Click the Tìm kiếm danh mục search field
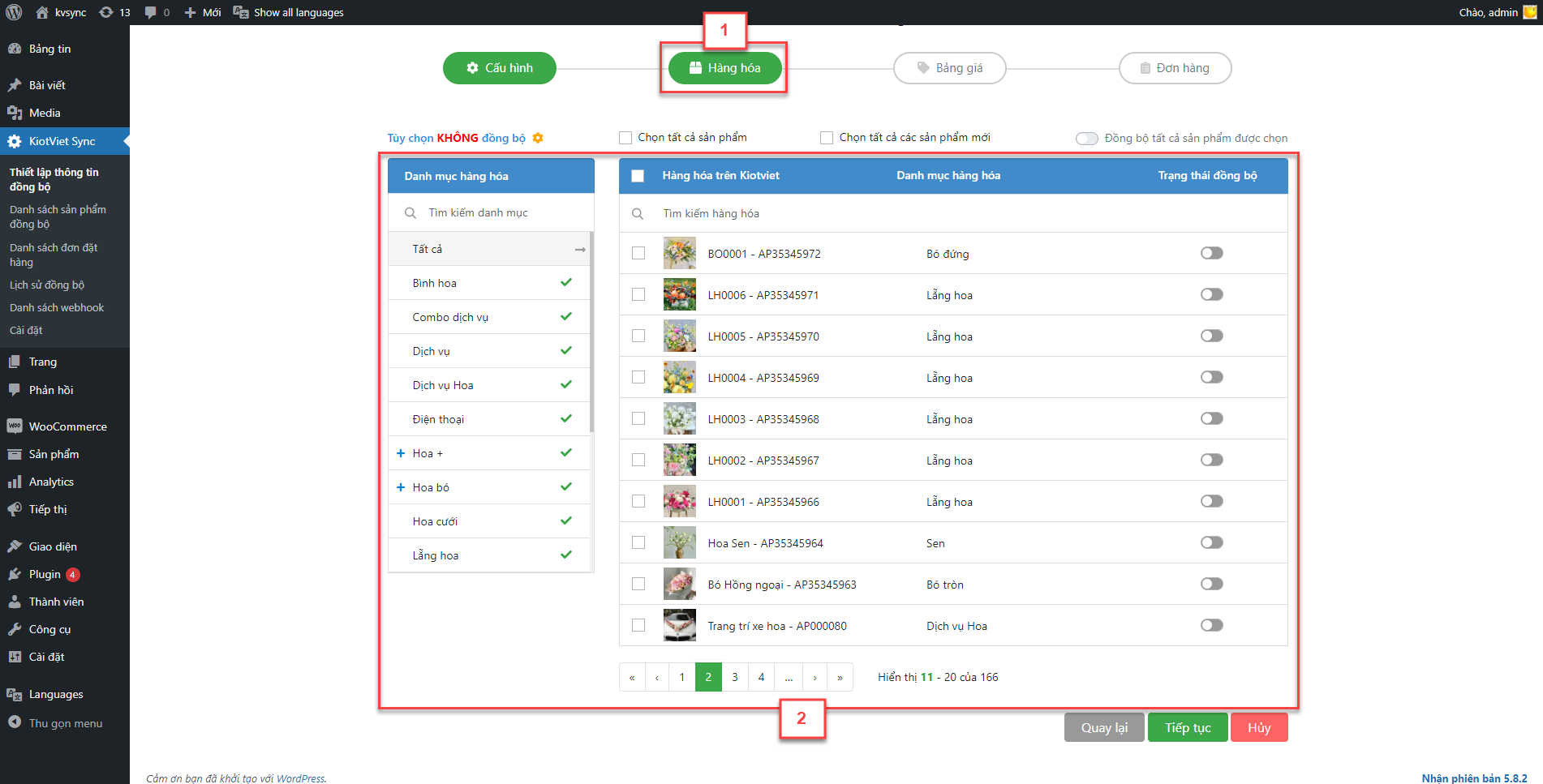1543x784 pixels. pos(503,213)
